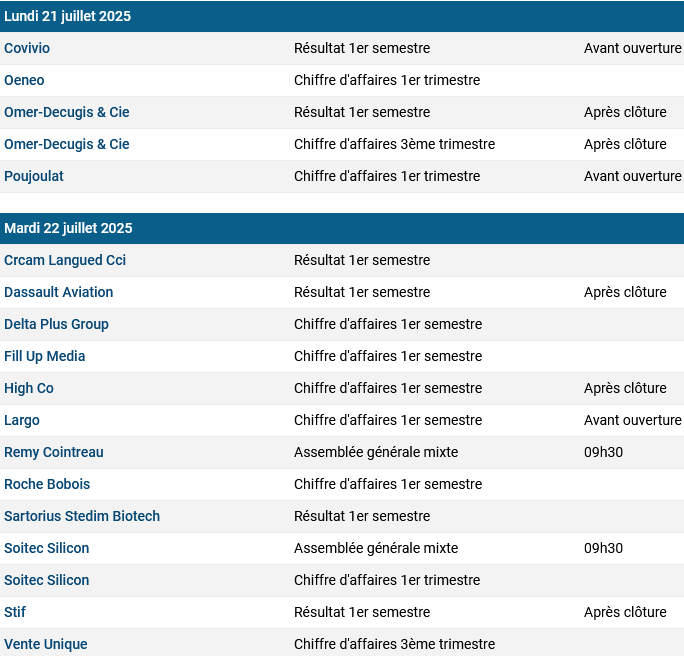Click Stif's Résultat 1er semestre text
The image size is (684, 656).
pyautogui.click(x=362, y=612)
